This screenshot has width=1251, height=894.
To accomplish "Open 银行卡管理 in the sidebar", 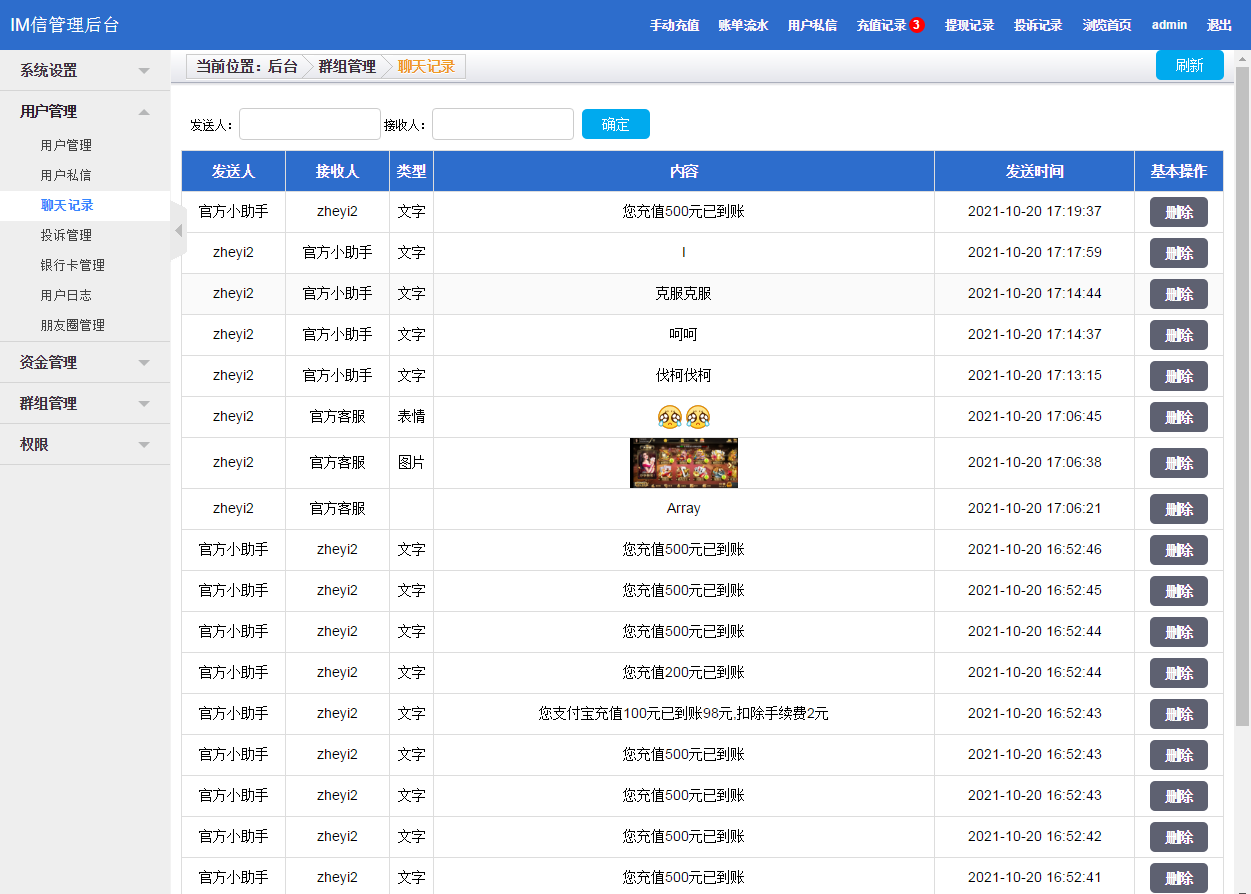I will pos(72,265).
